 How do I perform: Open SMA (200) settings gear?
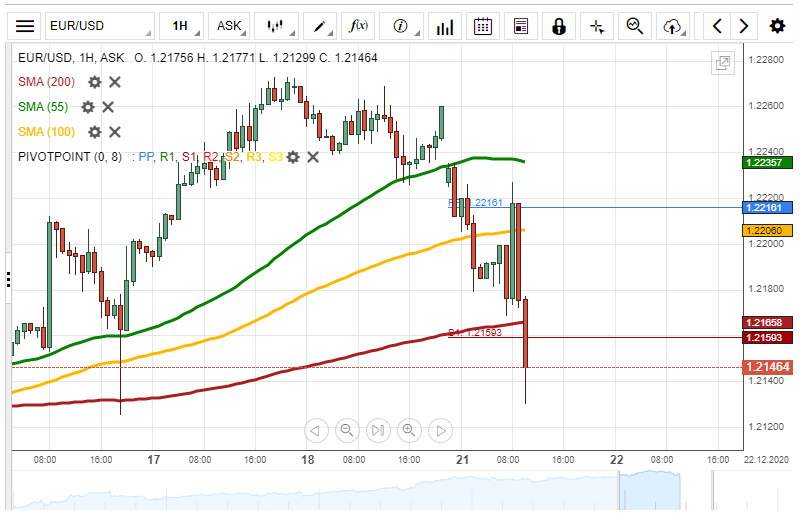pos(94,82)
